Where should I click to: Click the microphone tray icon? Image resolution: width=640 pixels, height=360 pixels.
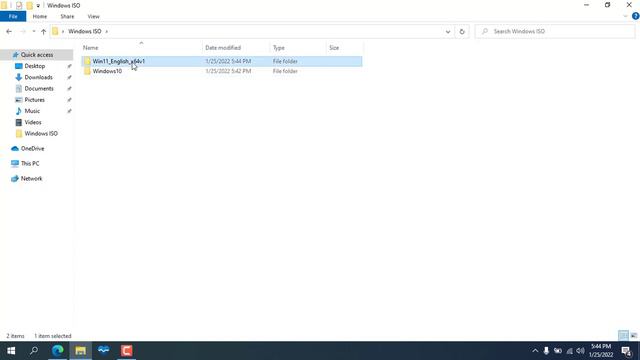click(x=546, y=351)
